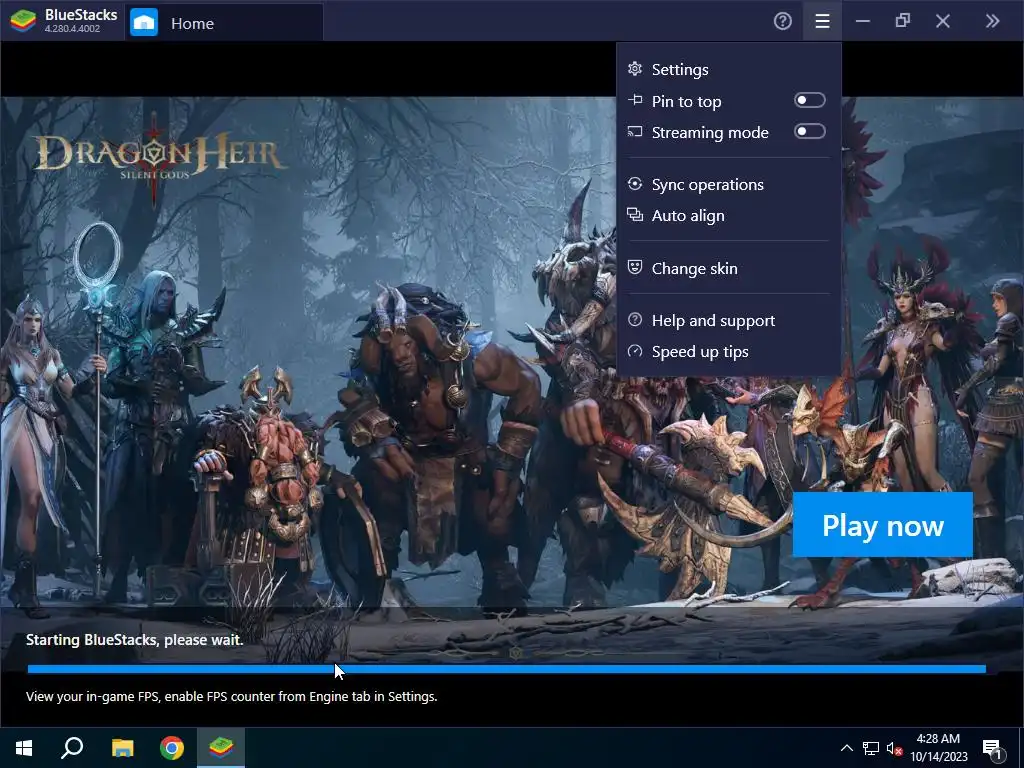Open the hamburger menu icon

point(822,22)
